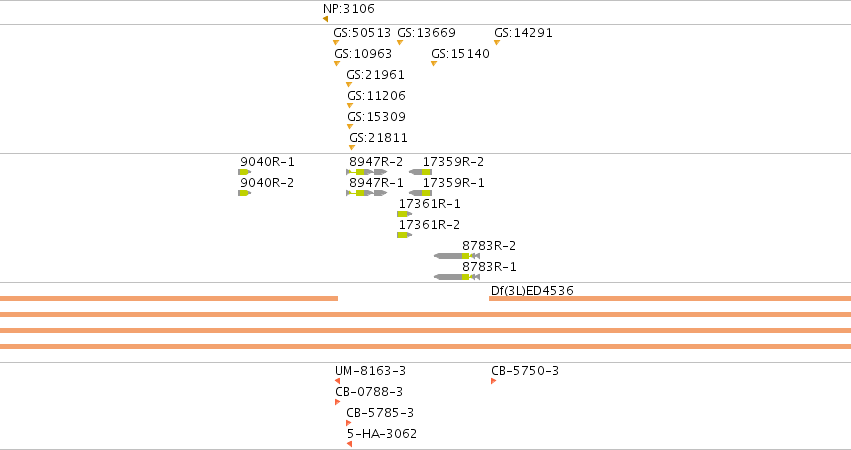Select the GS:50513 insertion triangle
This screenshot has width=851, height=450.
tap(336, 42)
